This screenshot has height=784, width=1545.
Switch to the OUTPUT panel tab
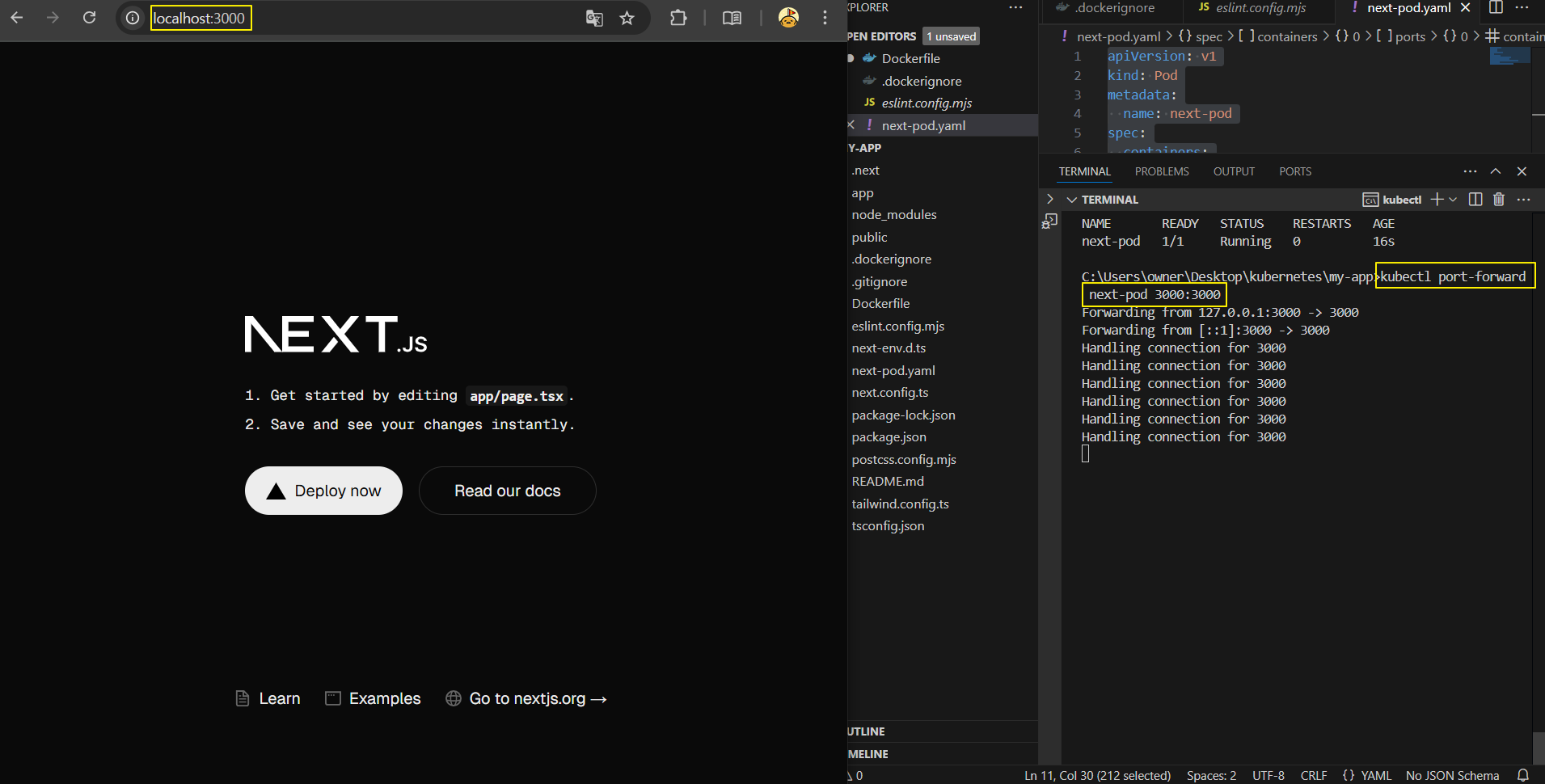[x=1234, y=171]
